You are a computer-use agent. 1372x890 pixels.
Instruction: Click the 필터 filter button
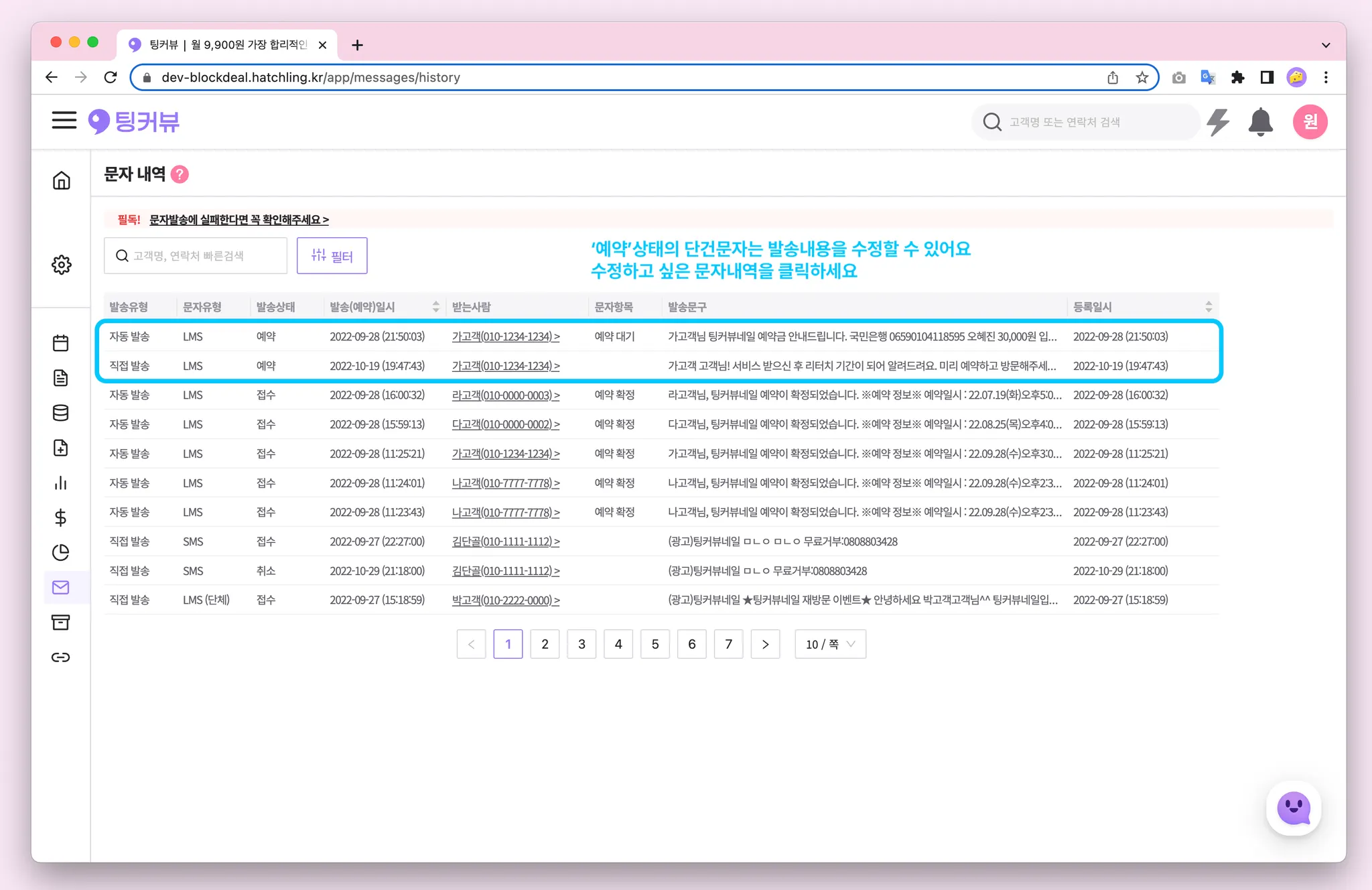[x=332, y=256]
